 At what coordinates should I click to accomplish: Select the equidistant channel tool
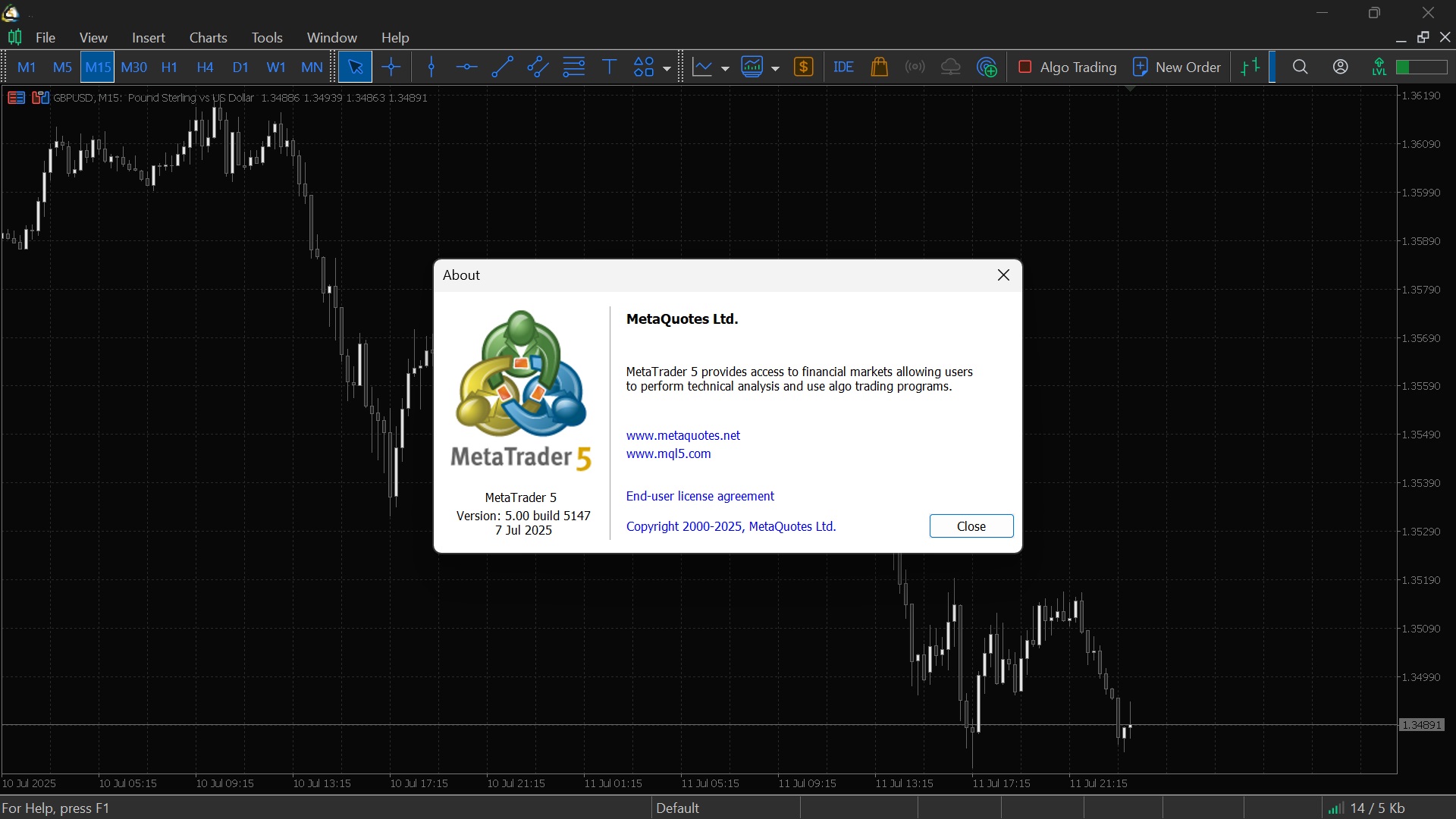(x=538, y=67)
